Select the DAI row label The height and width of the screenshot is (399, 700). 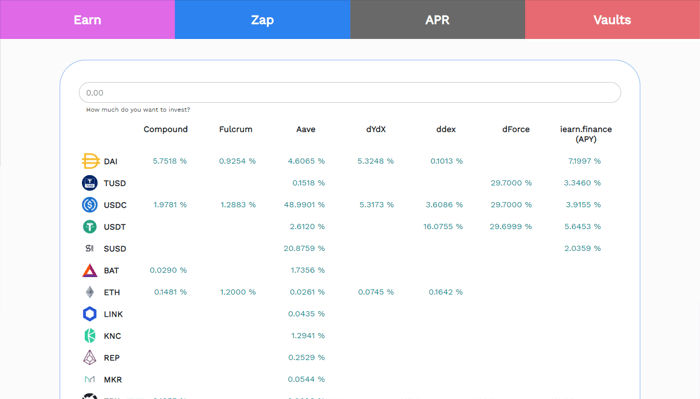point(111,162)
